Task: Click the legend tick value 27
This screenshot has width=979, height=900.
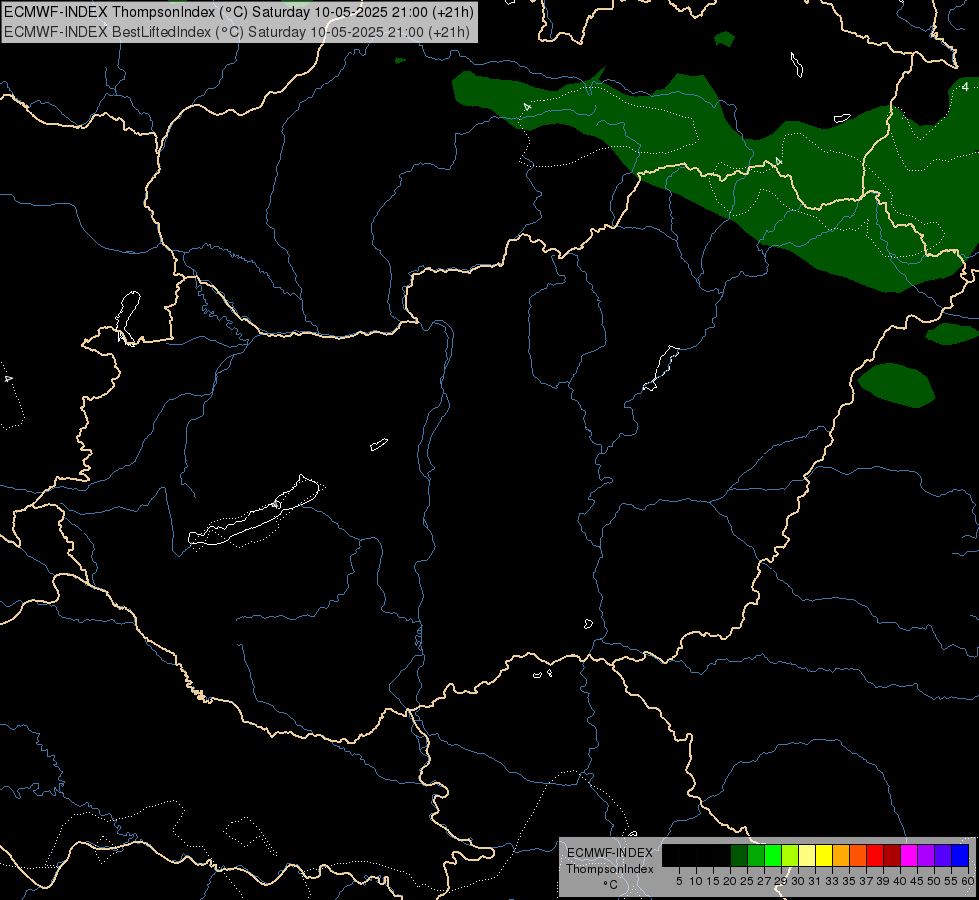Action: (764, 881)
